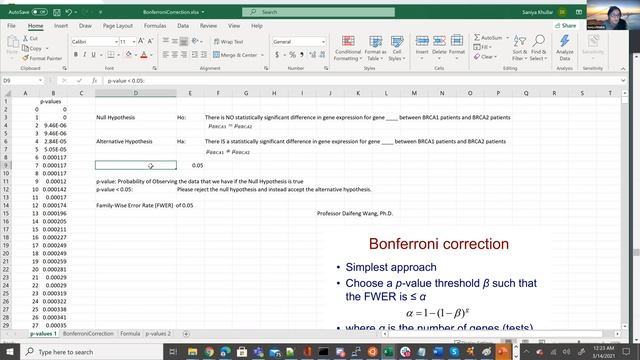Apply Accounting number format
The height and width of the screenshot is (360, 640).
pyautogui.click(x=277, y=55)
